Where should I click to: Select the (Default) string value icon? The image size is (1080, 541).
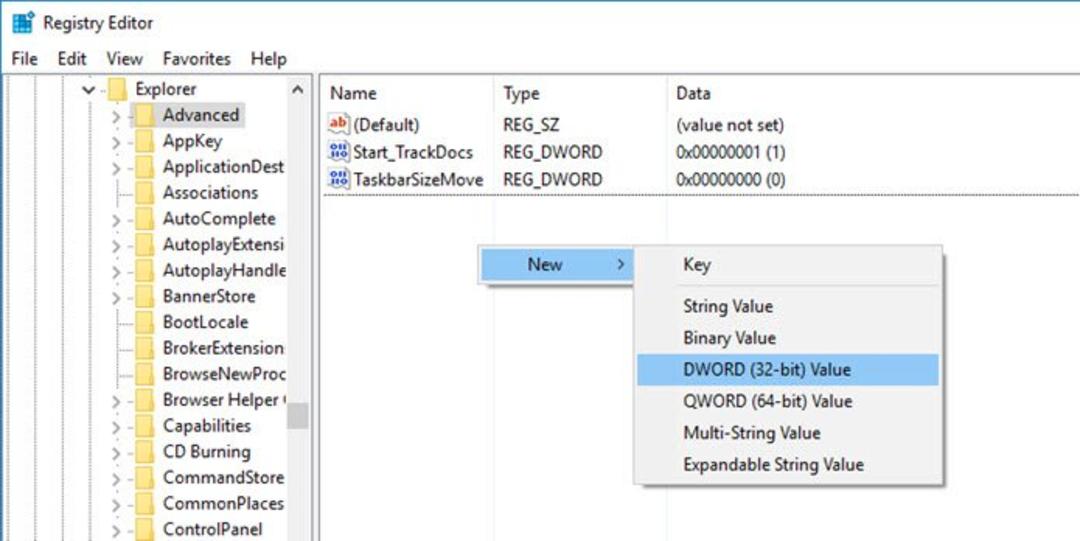click(339, 125)
